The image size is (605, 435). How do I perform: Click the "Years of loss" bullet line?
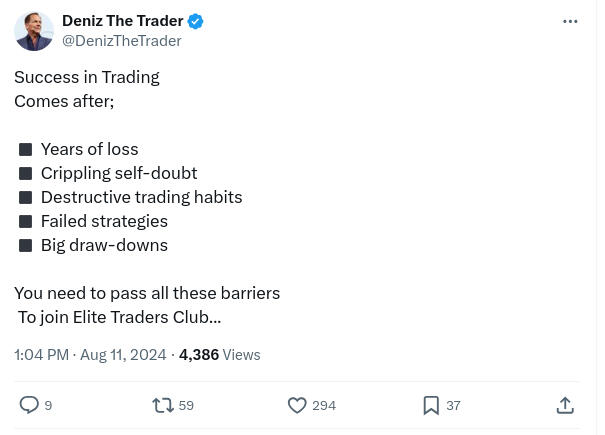[89, 149]
